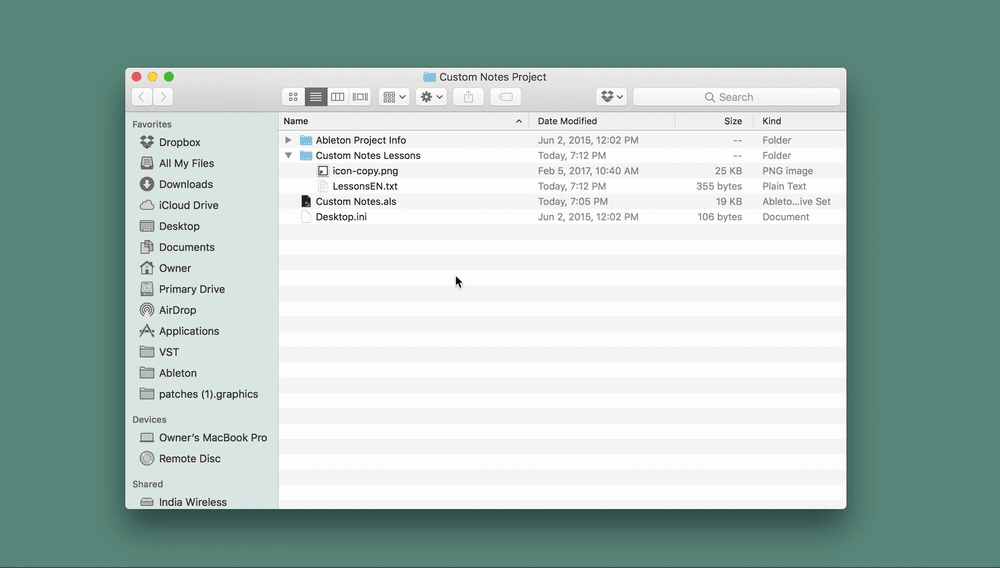Switch to list view
This screenshot has height=568, width=1000.
tap(316, 97)
